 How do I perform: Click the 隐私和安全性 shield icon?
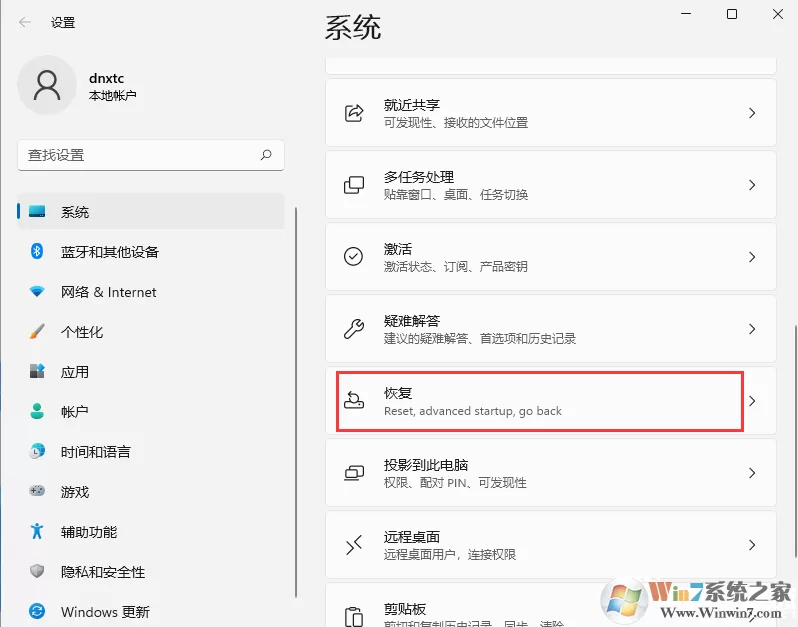click(x=37, y=571)
